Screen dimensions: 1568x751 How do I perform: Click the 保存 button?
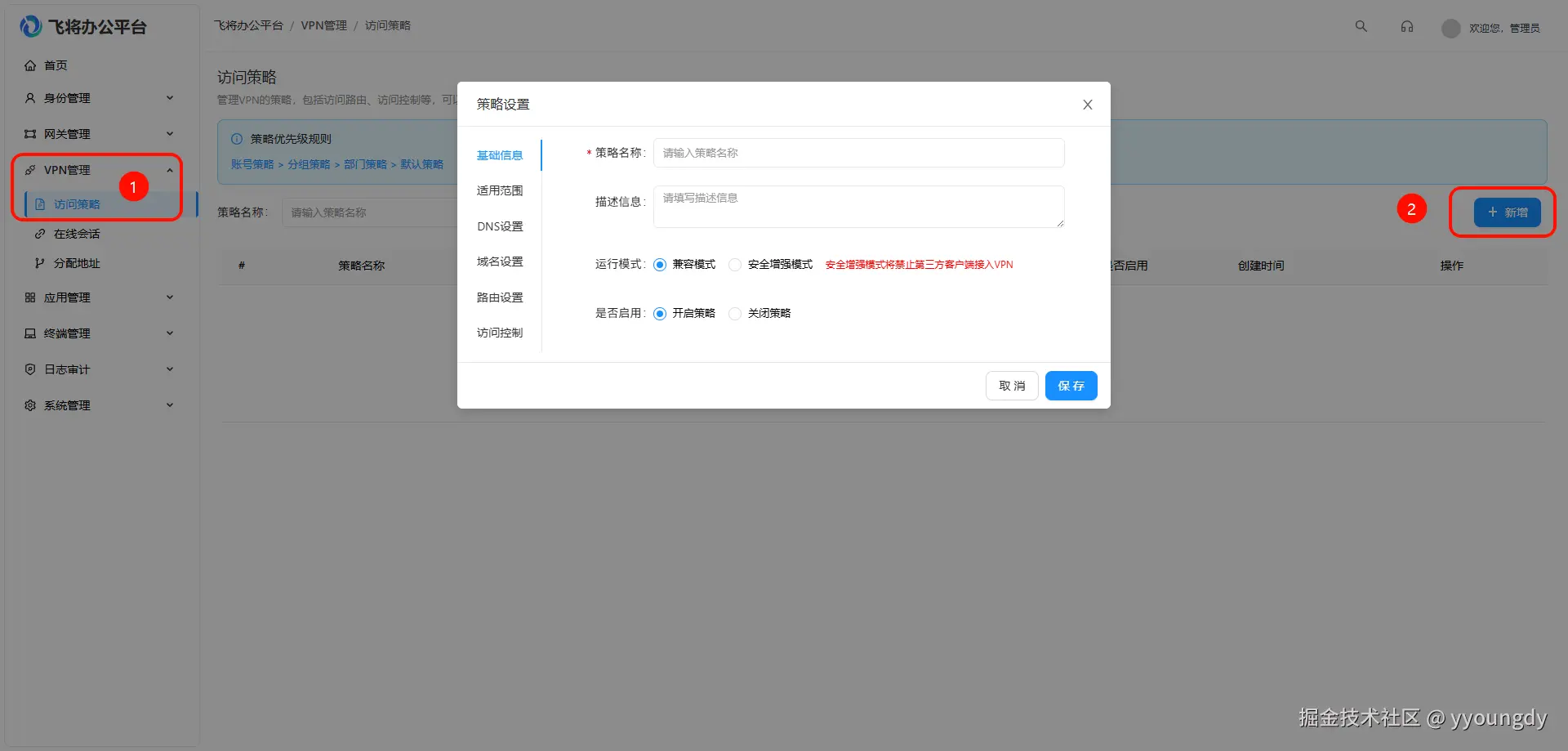coord(1071,386)
